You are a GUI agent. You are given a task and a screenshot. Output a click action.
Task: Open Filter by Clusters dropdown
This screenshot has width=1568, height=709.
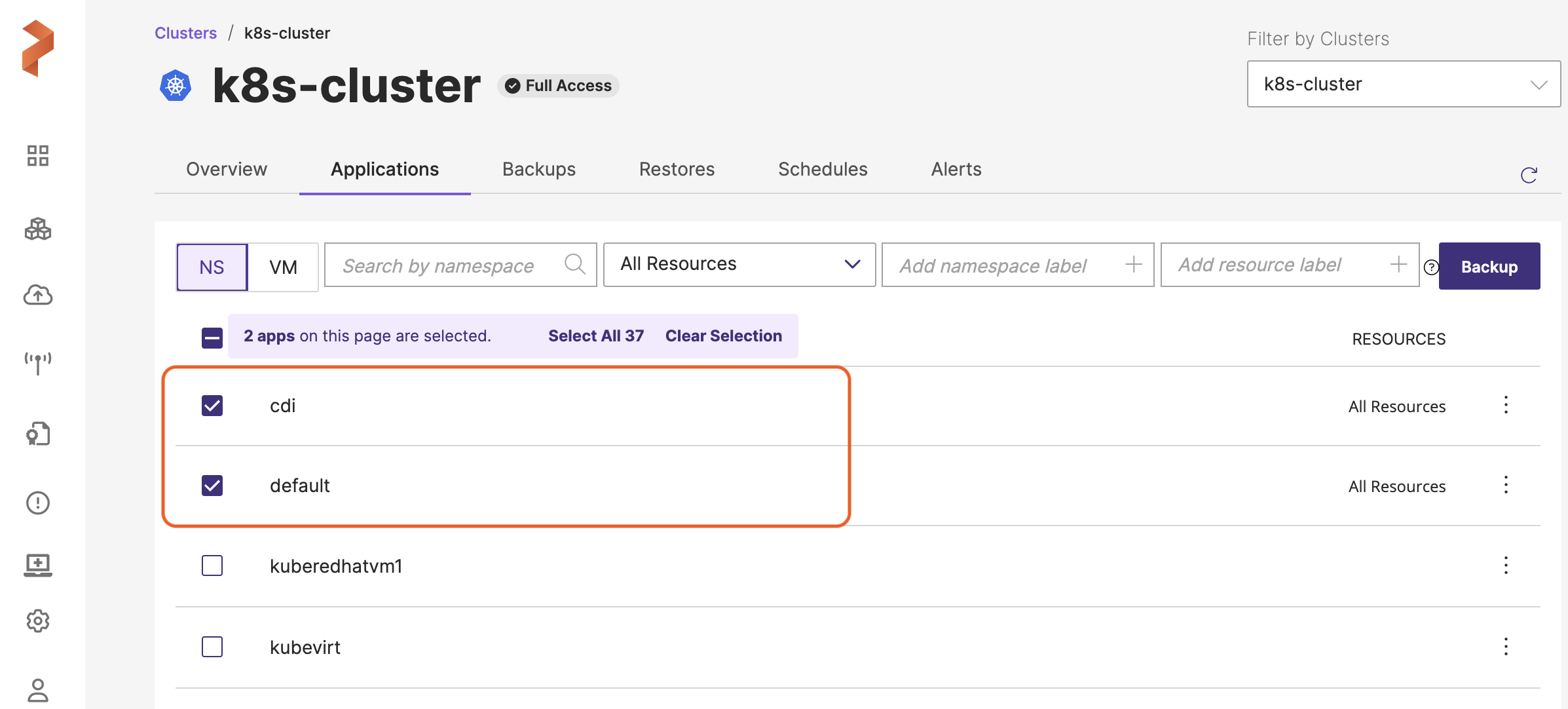[x=1403, y=84]
